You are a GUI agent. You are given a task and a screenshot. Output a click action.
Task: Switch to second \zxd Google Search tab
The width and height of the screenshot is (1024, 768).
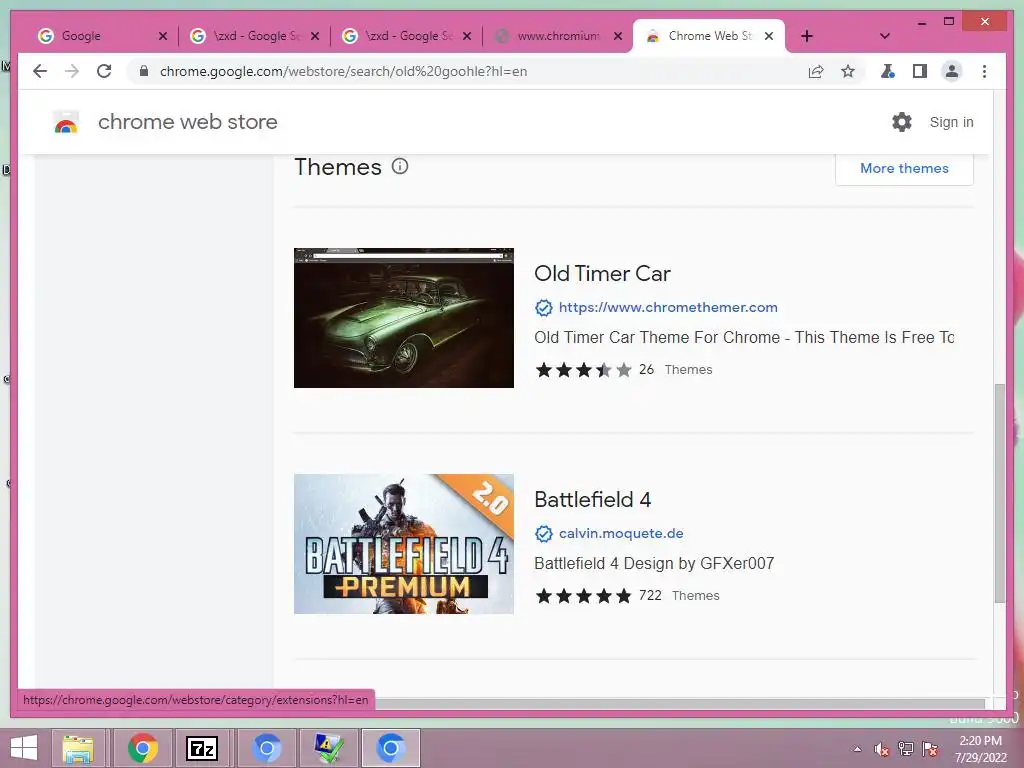406,36
